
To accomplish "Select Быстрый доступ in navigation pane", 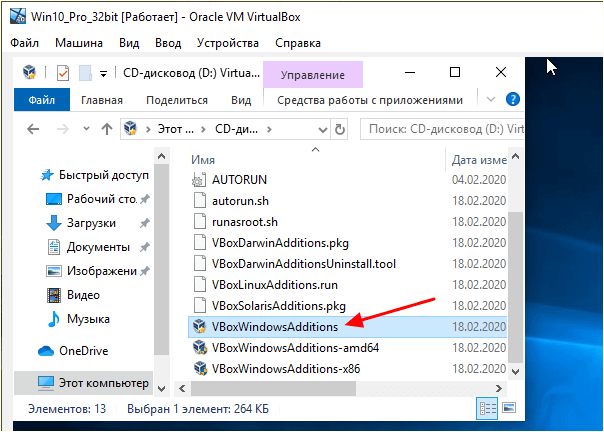I will point(94,175).
